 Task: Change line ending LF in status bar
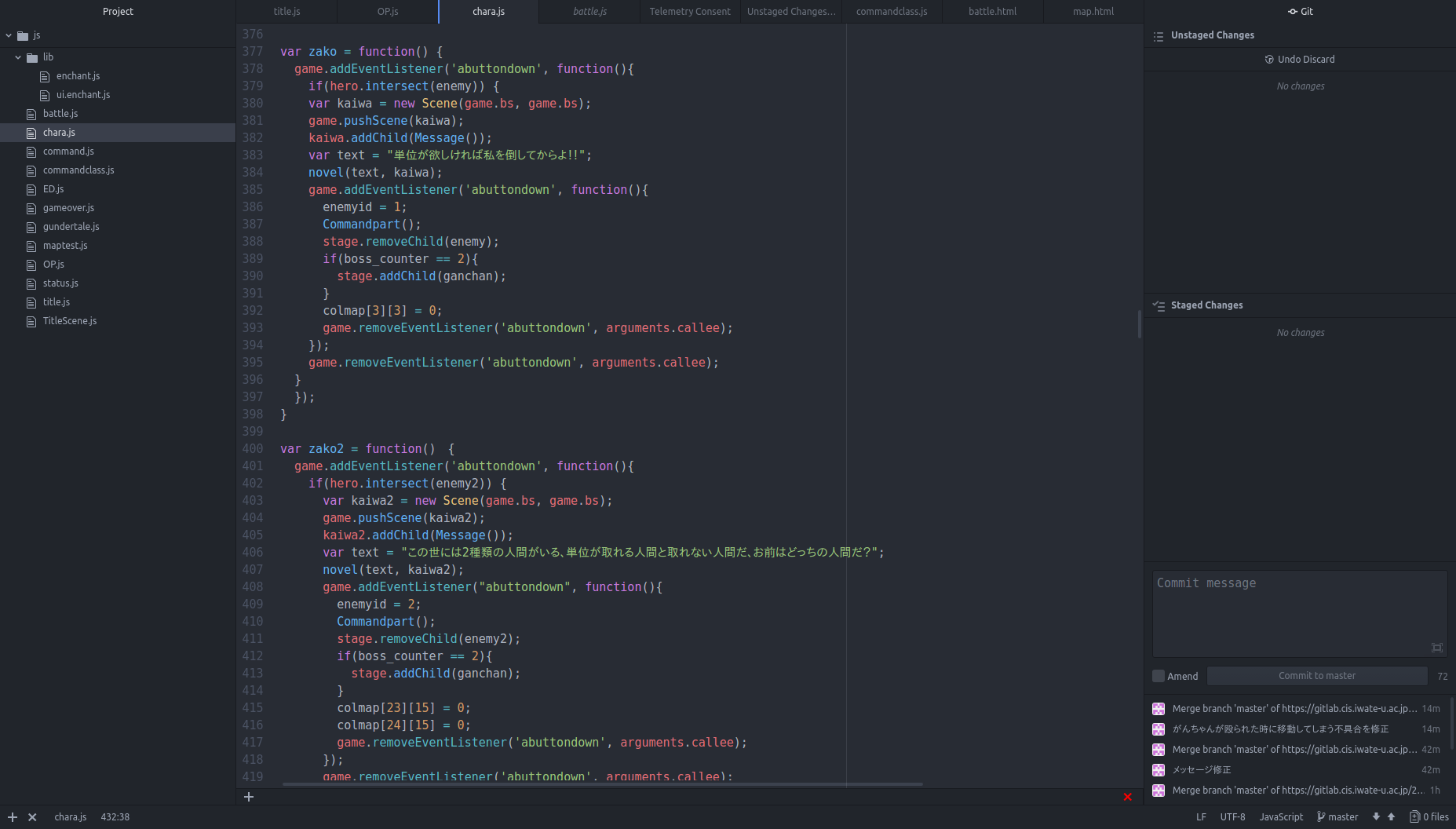pos(1201,817)
